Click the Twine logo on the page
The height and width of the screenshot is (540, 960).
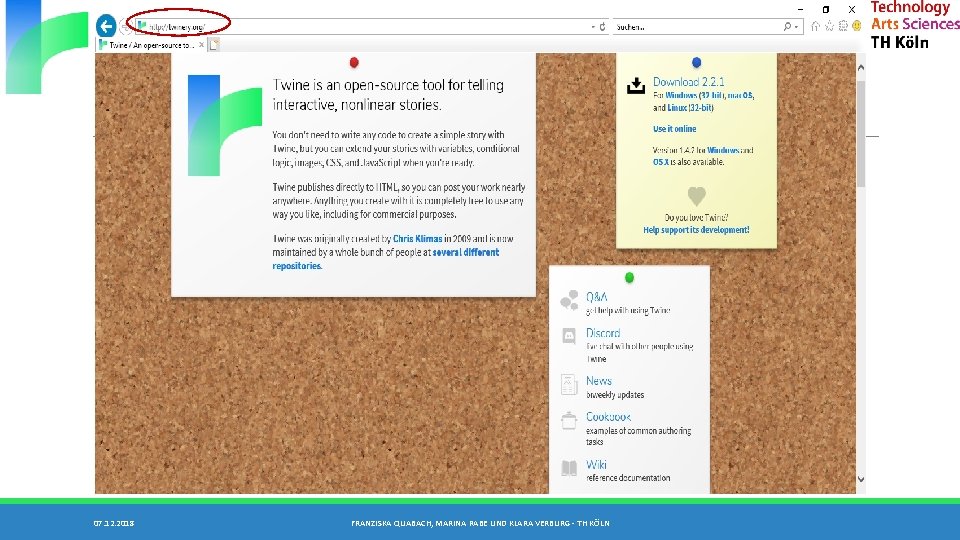coord(225,126)
